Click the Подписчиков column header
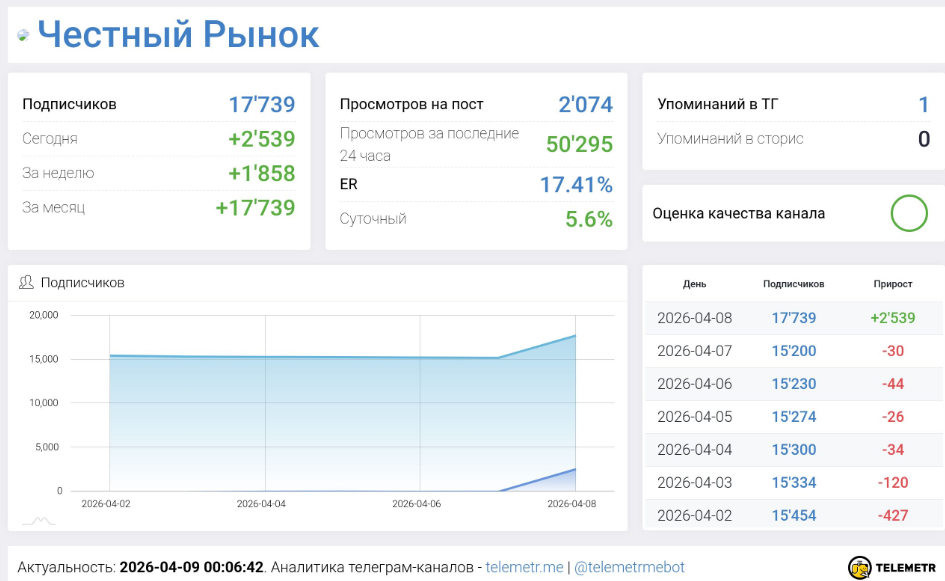Image resolution: width=945 pixels, height=581 pixels. pos(794,283)
